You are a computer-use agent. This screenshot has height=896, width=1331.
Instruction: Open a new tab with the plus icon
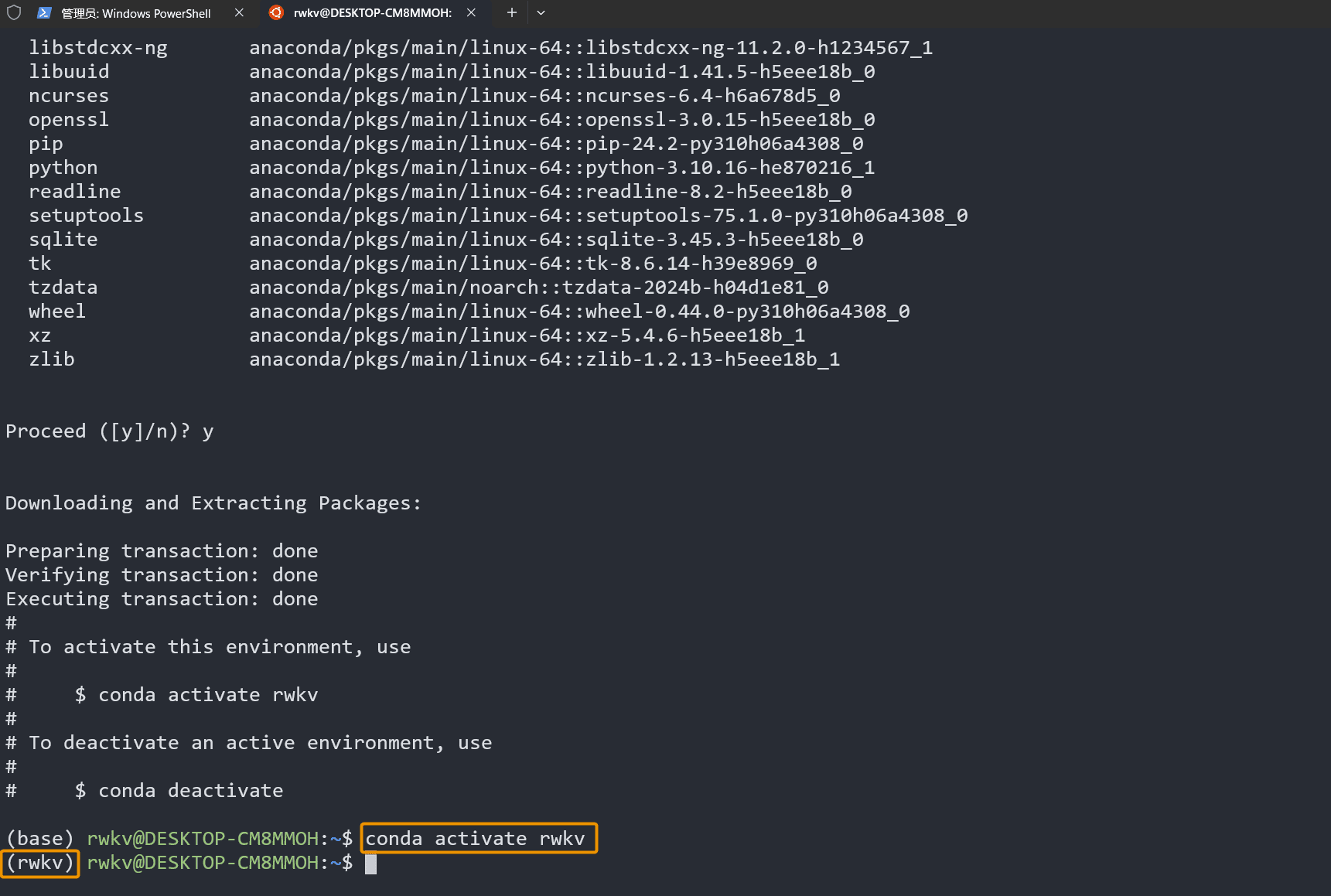[511, 12]
